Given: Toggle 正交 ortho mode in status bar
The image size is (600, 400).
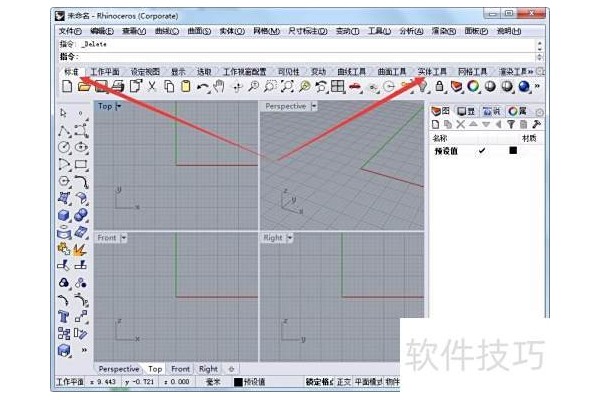Looking at the screenshot, I should coord(344,382).
